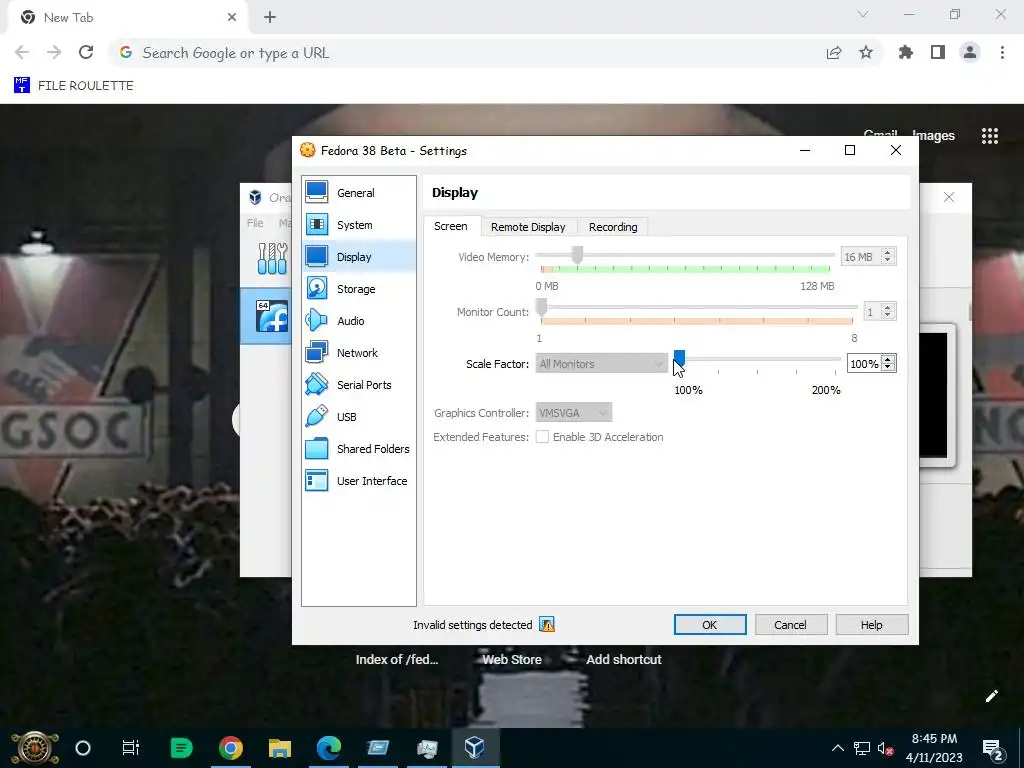Open a new Chrome tab with plus
This screenshot has height=768, width=1024.
(270, 17)
